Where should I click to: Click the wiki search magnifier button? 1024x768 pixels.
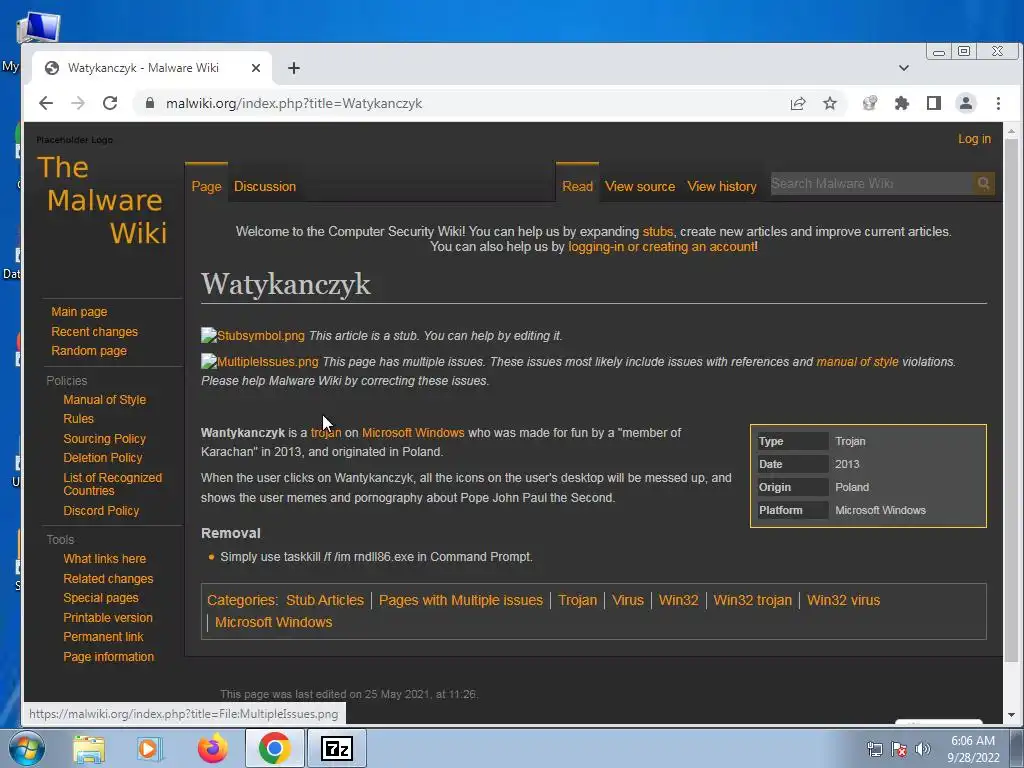click(x=984, y=184)
